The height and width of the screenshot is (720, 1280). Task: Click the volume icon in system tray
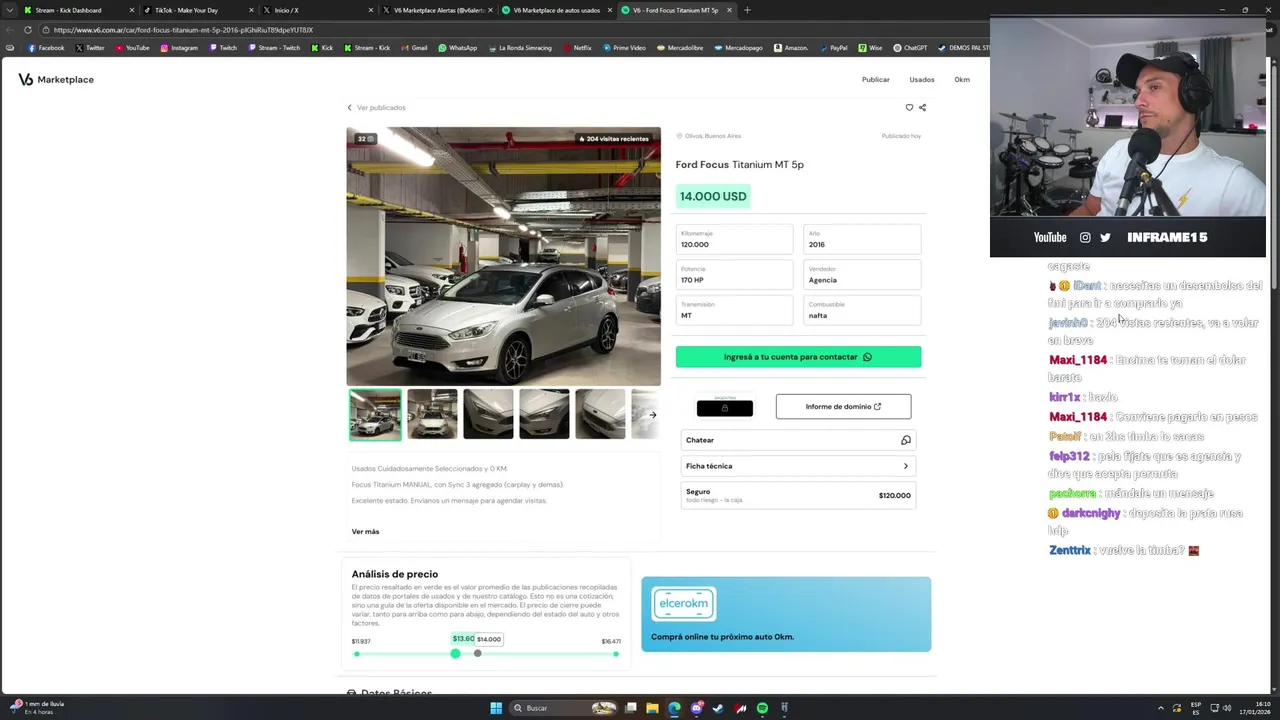coord(1227,708)
